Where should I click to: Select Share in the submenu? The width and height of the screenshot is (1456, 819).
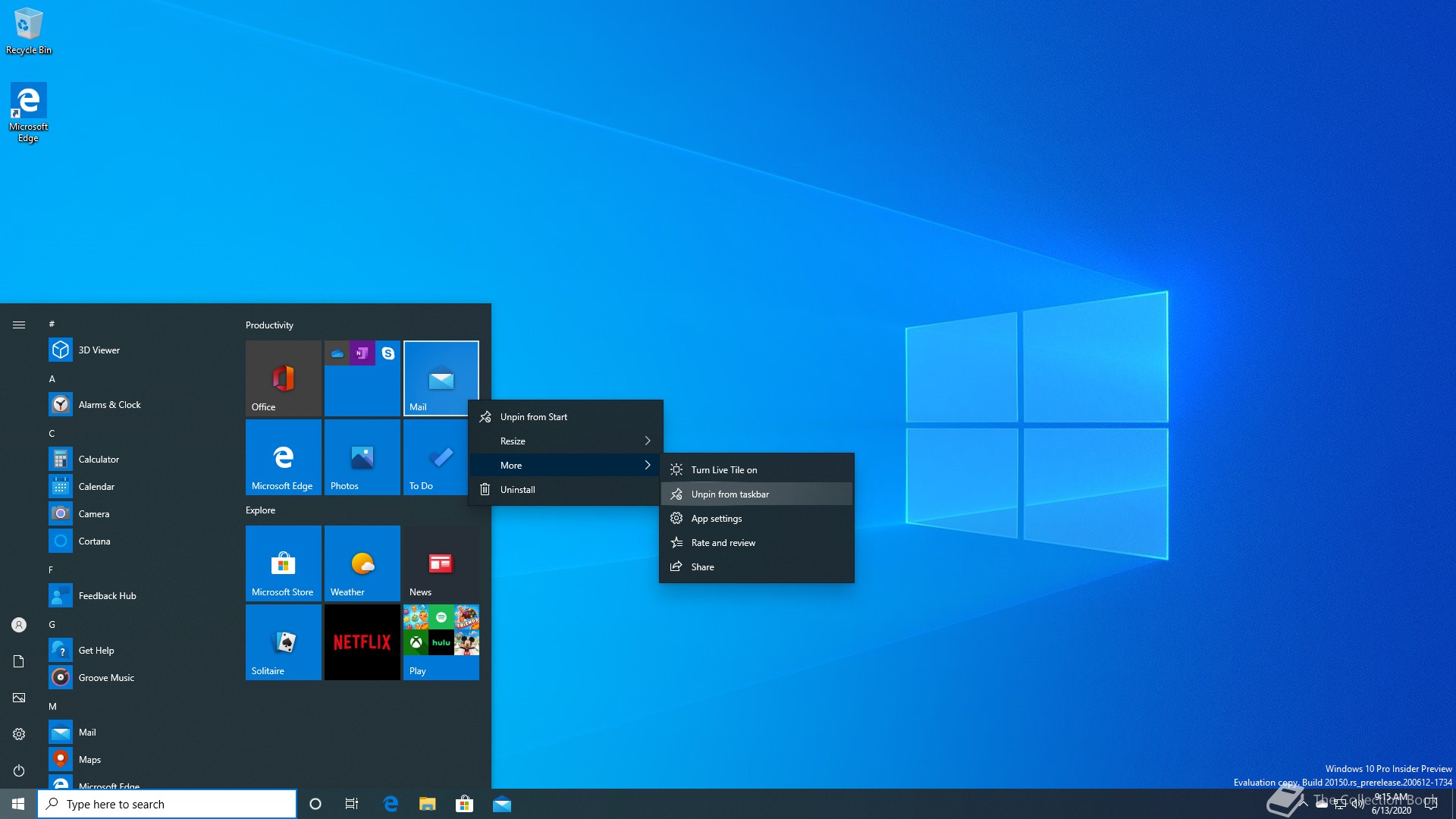(x=757, y=567)
